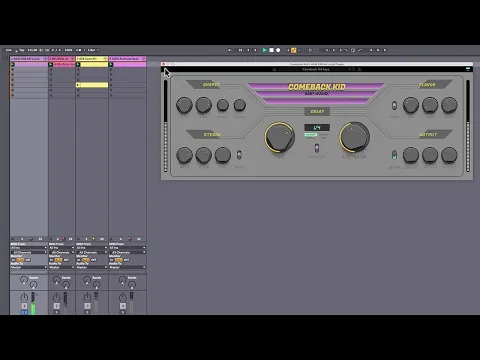Toggle the switch in the Stereo section
This screenshot has width=480, height=360.
point(239,155)
